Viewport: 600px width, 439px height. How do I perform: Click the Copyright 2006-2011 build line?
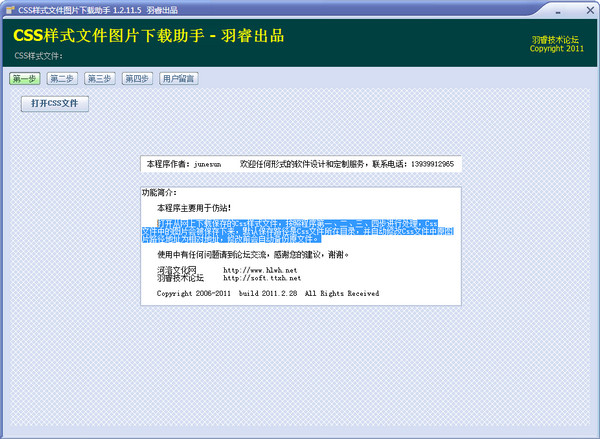tap(268, 294)
